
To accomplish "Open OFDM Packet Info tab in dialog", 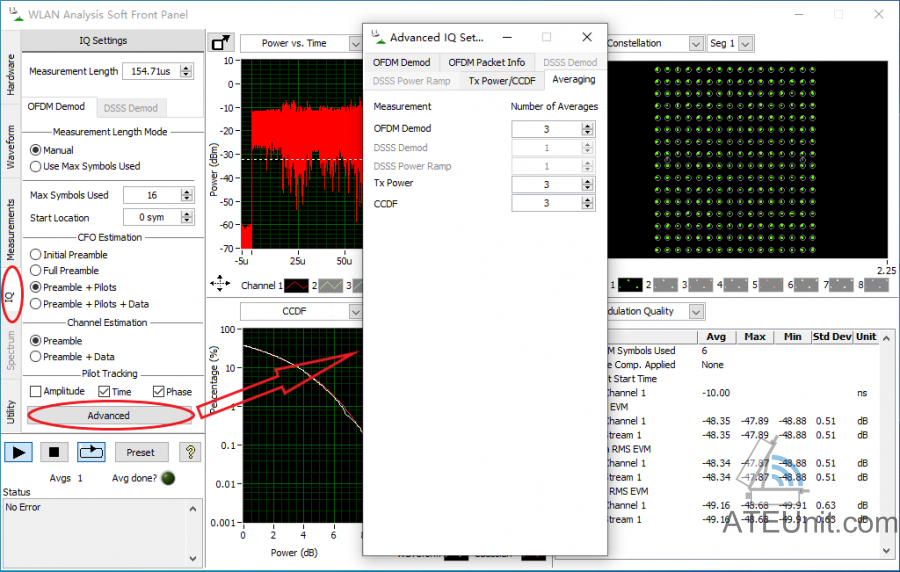I will pos(487,62).
